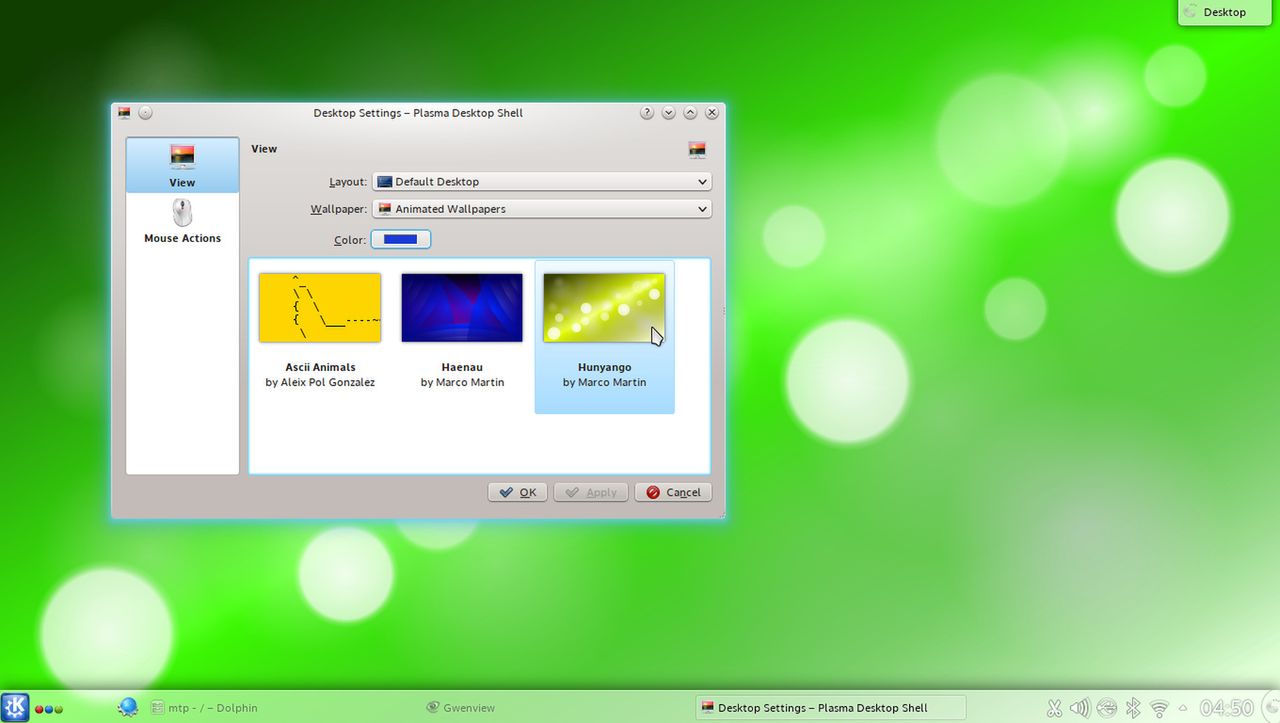Screen dimensions: 1280x723
Task: Click the Apply button
Action: pos(591,492)
